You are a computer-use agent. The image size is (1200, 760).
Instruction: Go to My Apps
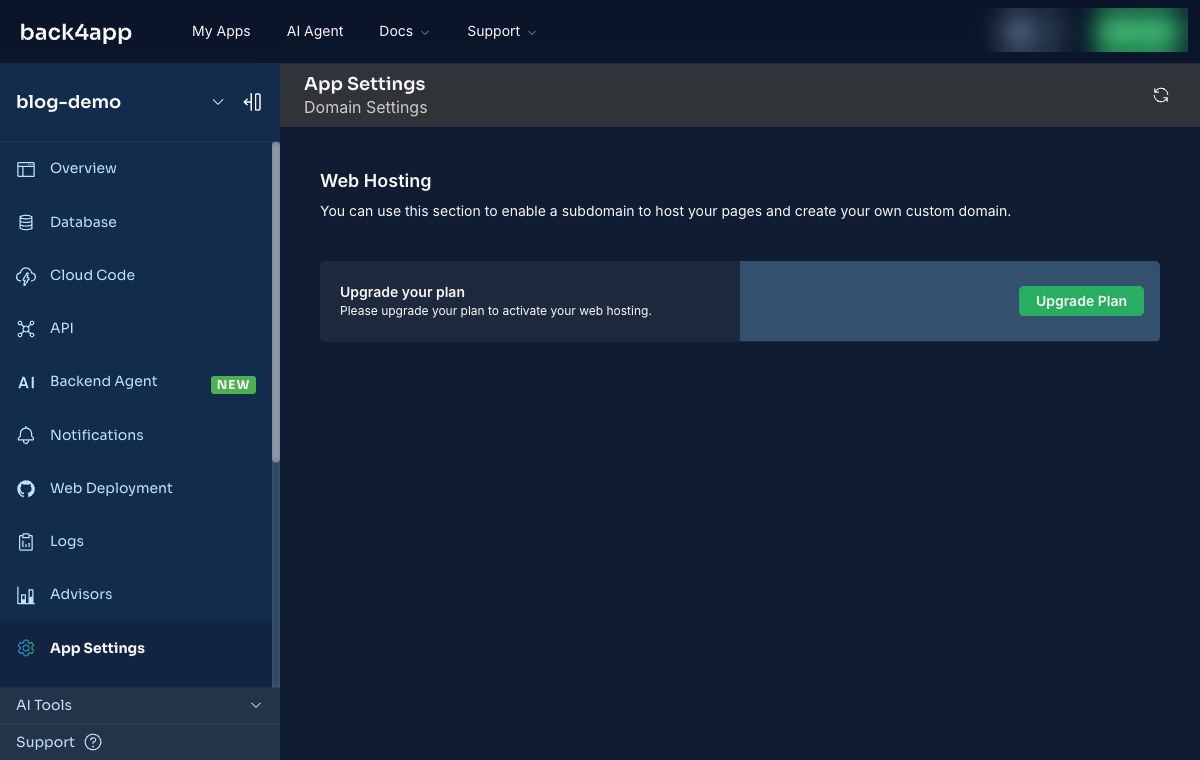[221, 31]
